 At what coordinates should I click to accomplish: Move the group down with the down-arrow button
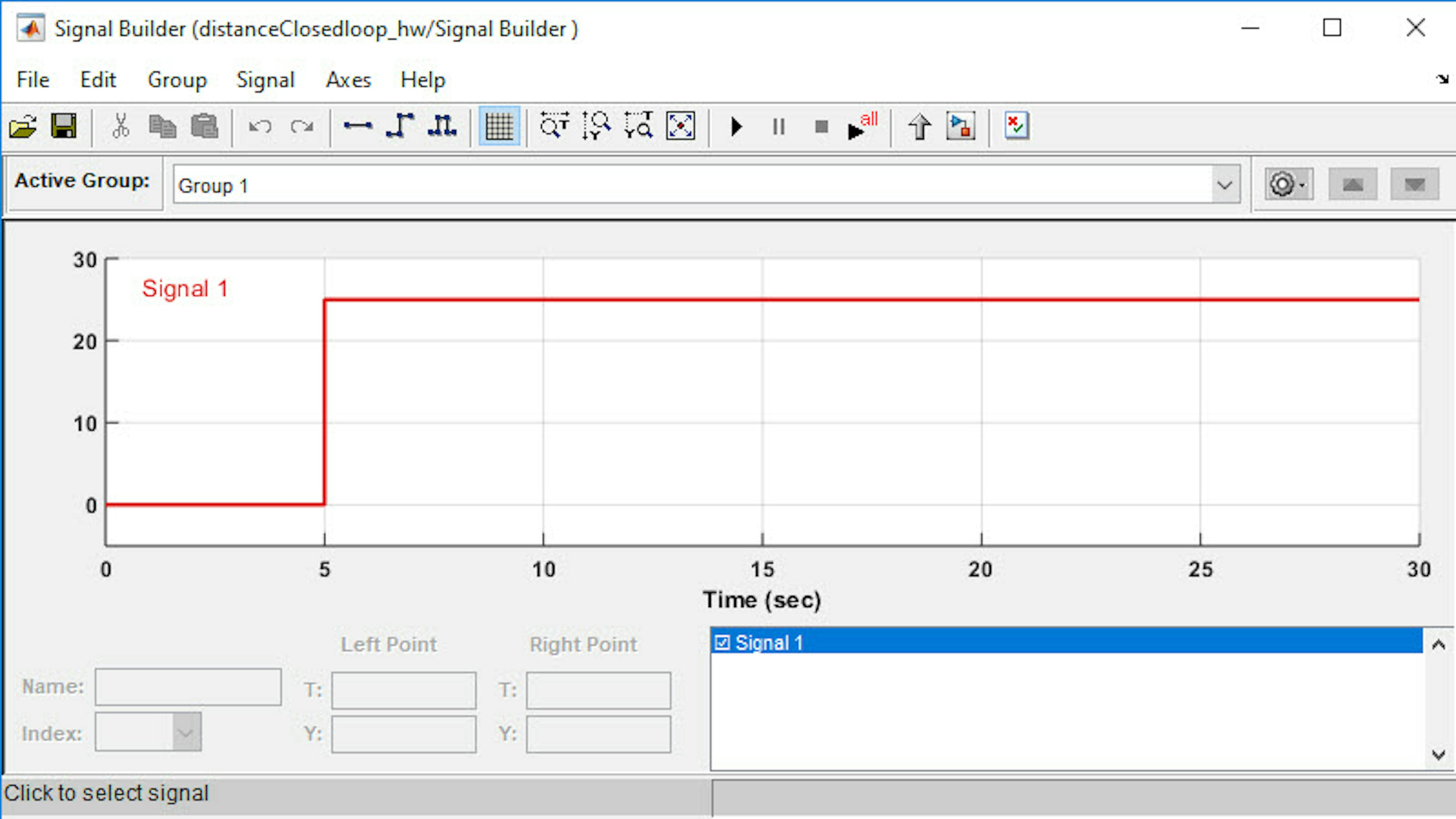[x=1415, y=184]
